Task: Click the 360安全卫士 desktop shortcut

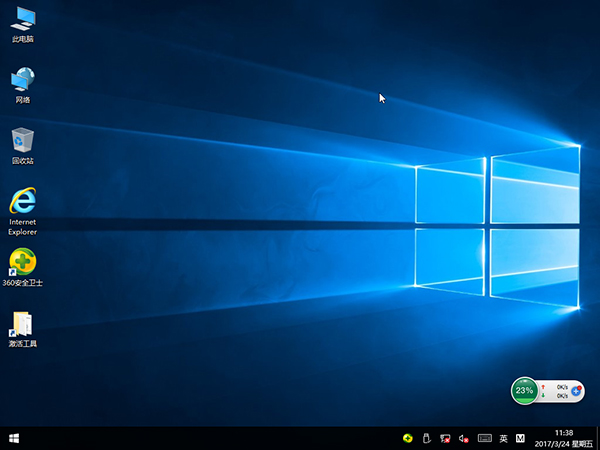Action: click(22, 263)
